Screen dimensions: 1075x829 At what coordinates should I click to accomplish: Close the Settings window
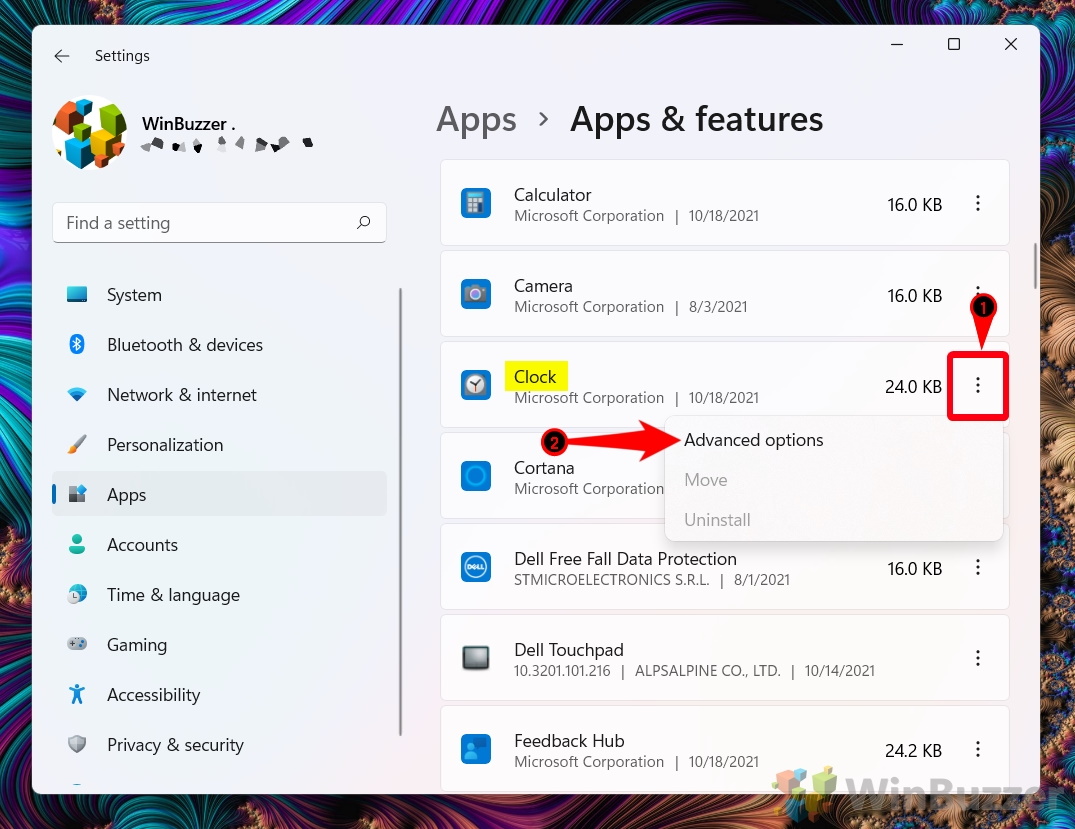click(x=1011, y=45)
